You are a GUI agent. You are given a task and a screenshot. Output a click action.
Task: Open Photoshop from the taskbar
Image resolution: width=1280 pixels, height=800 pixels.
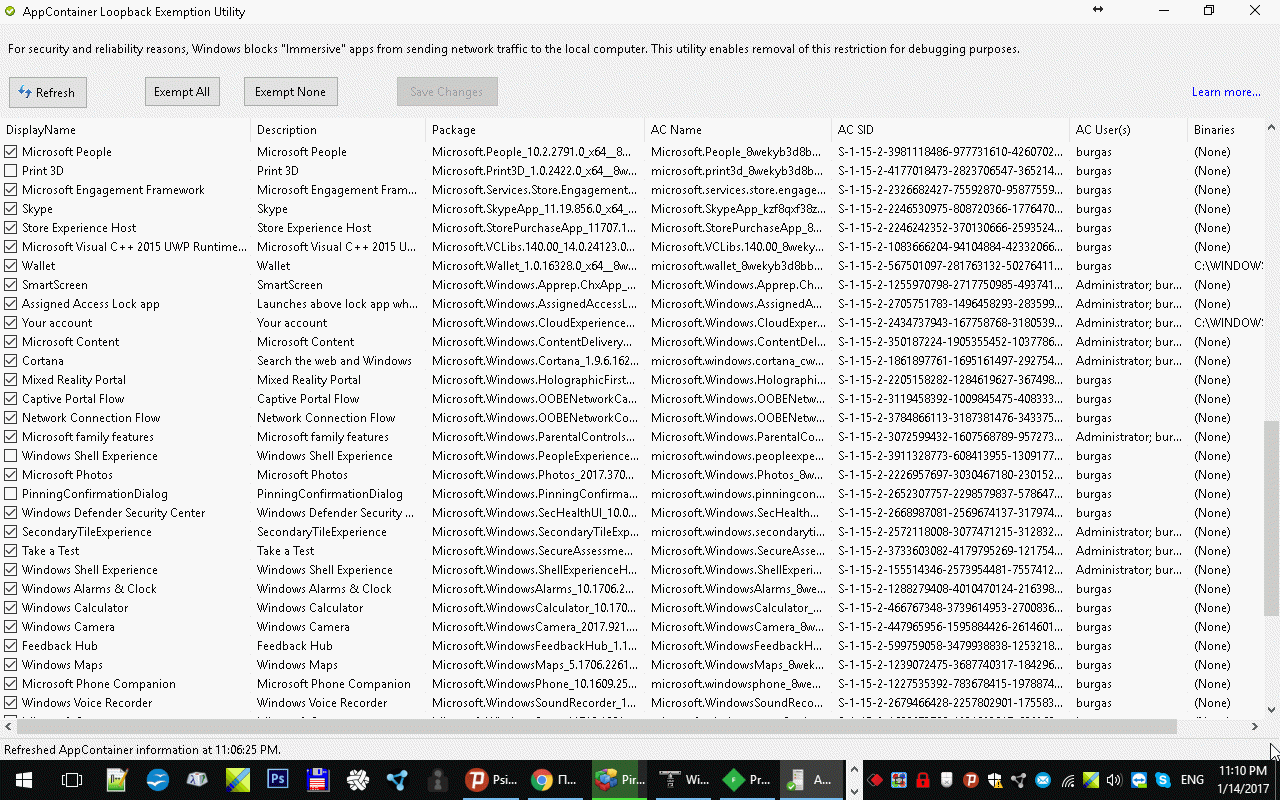tap(278, 780)
